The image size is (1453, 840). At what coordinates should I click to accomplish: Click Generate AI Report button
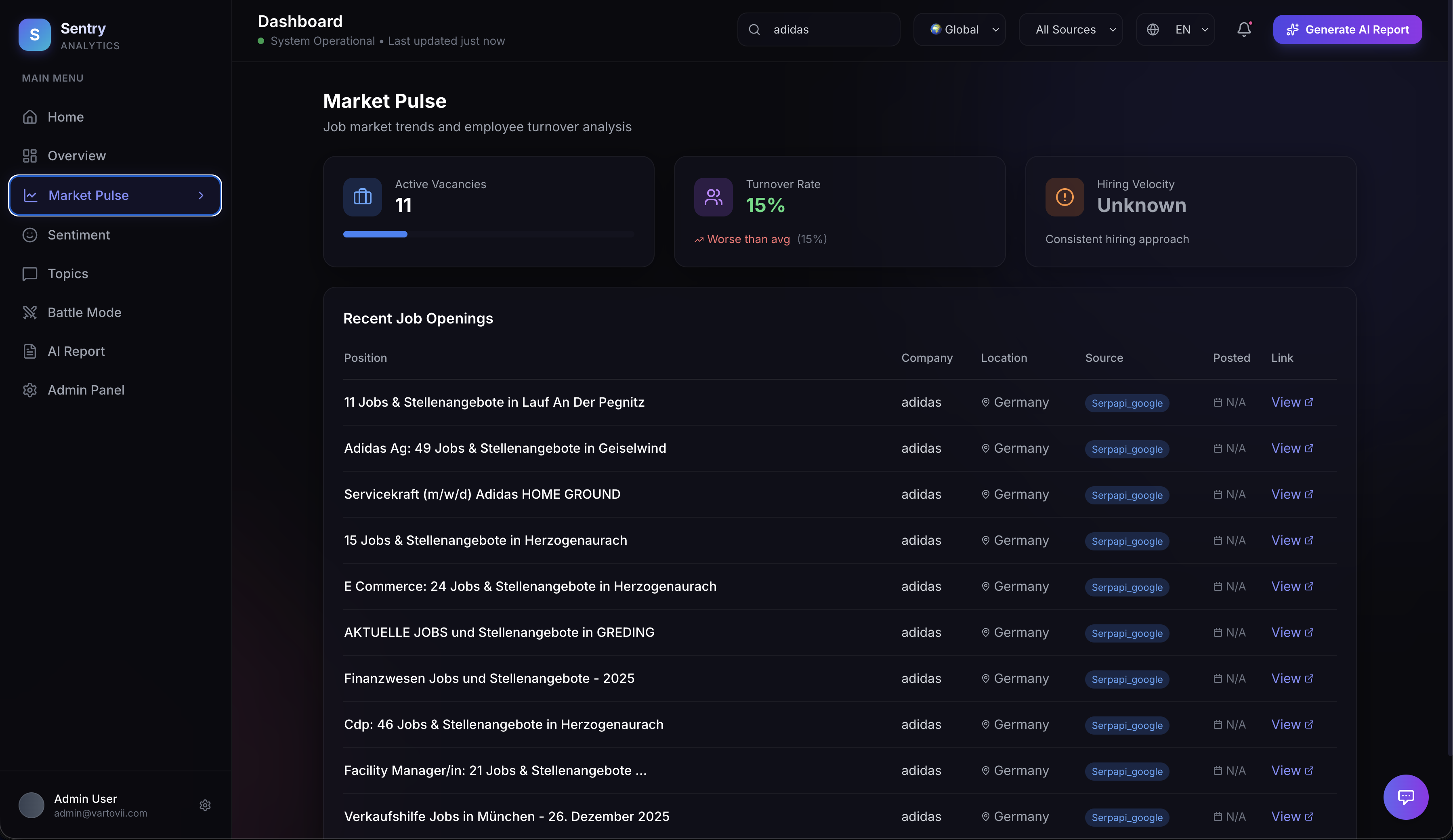pos(1347,29)
